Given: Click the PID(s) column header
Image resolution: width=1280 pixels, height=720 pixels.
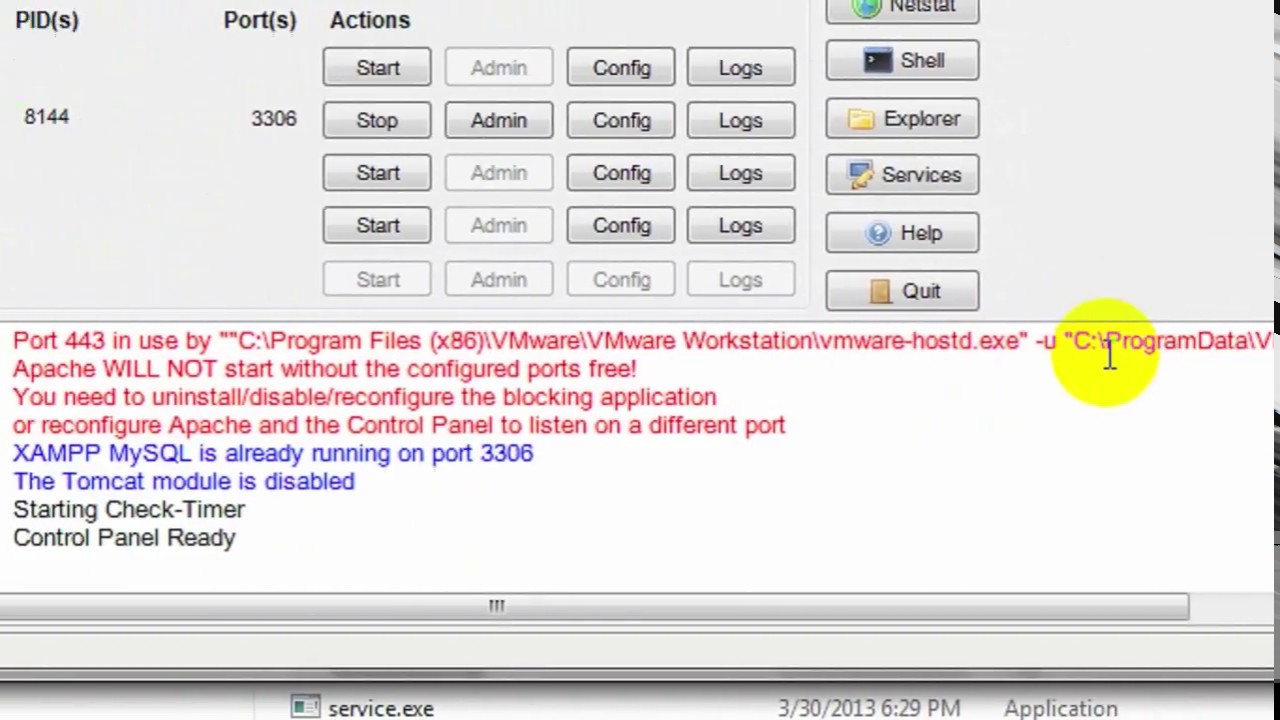Looking at the screenshot, I should (47, 20).
